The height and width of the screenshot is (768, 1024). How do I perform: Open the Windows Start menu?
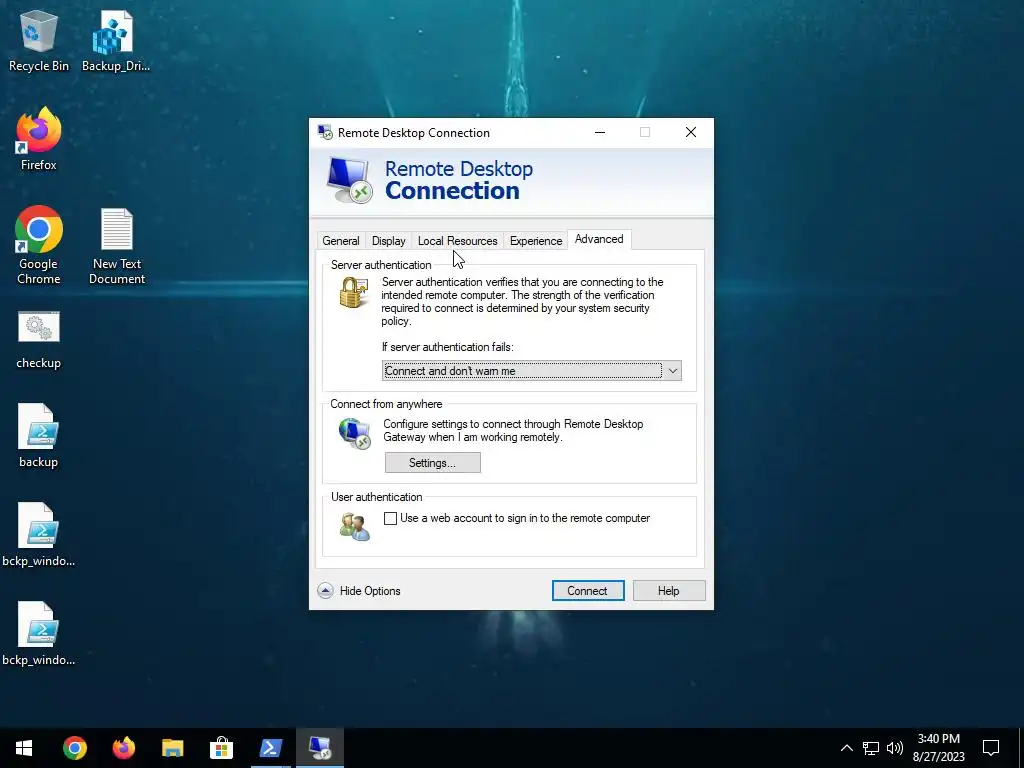pyautogui.click(x=24, y=748)
